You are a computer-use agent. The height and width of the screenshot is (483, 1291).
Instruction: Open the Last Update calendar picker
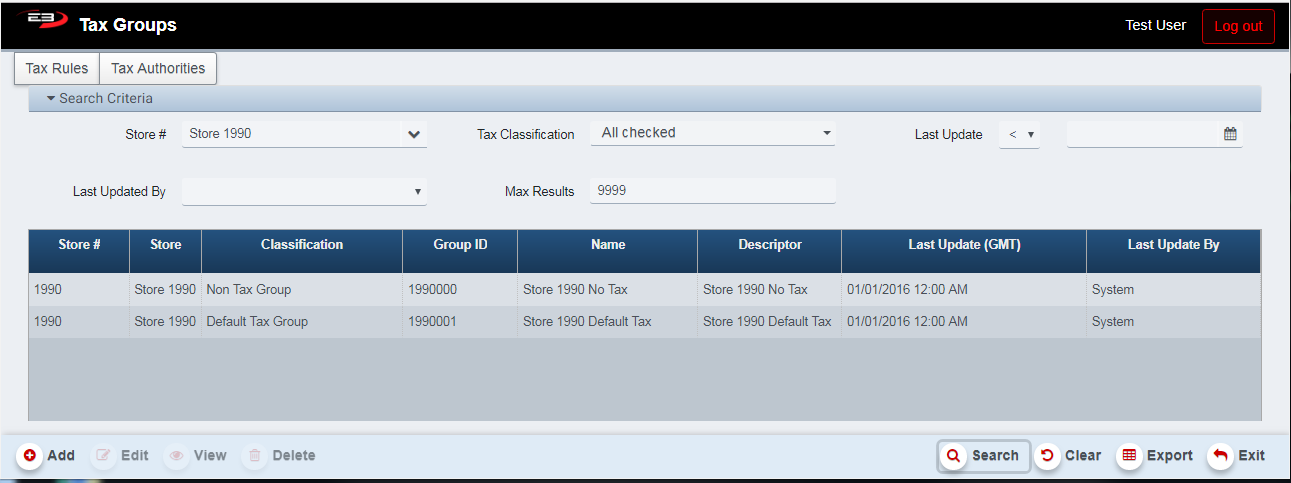tap(1230, 134)
